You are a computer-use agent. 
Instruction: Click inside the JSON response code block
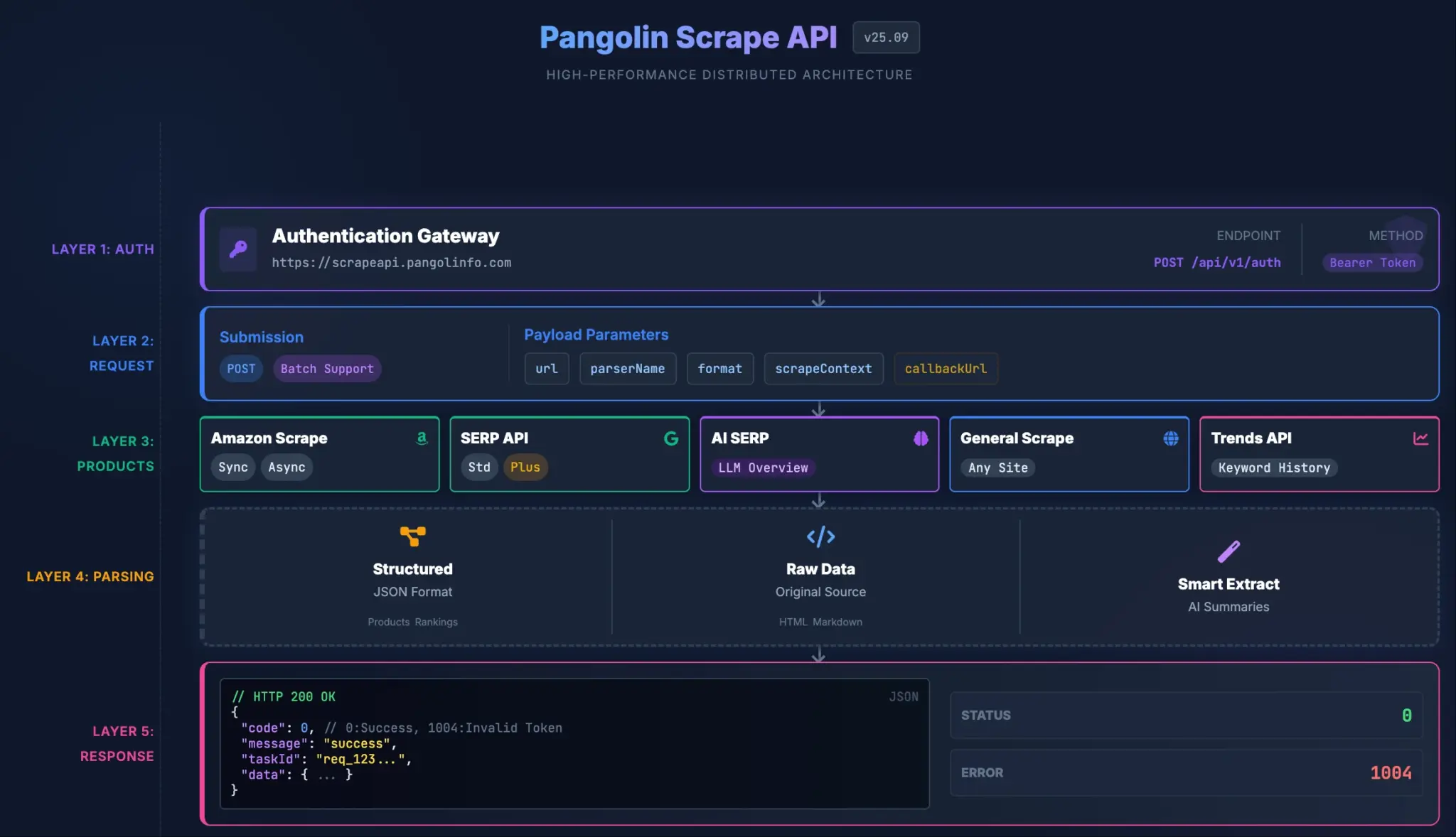click(x=574, y=743)
